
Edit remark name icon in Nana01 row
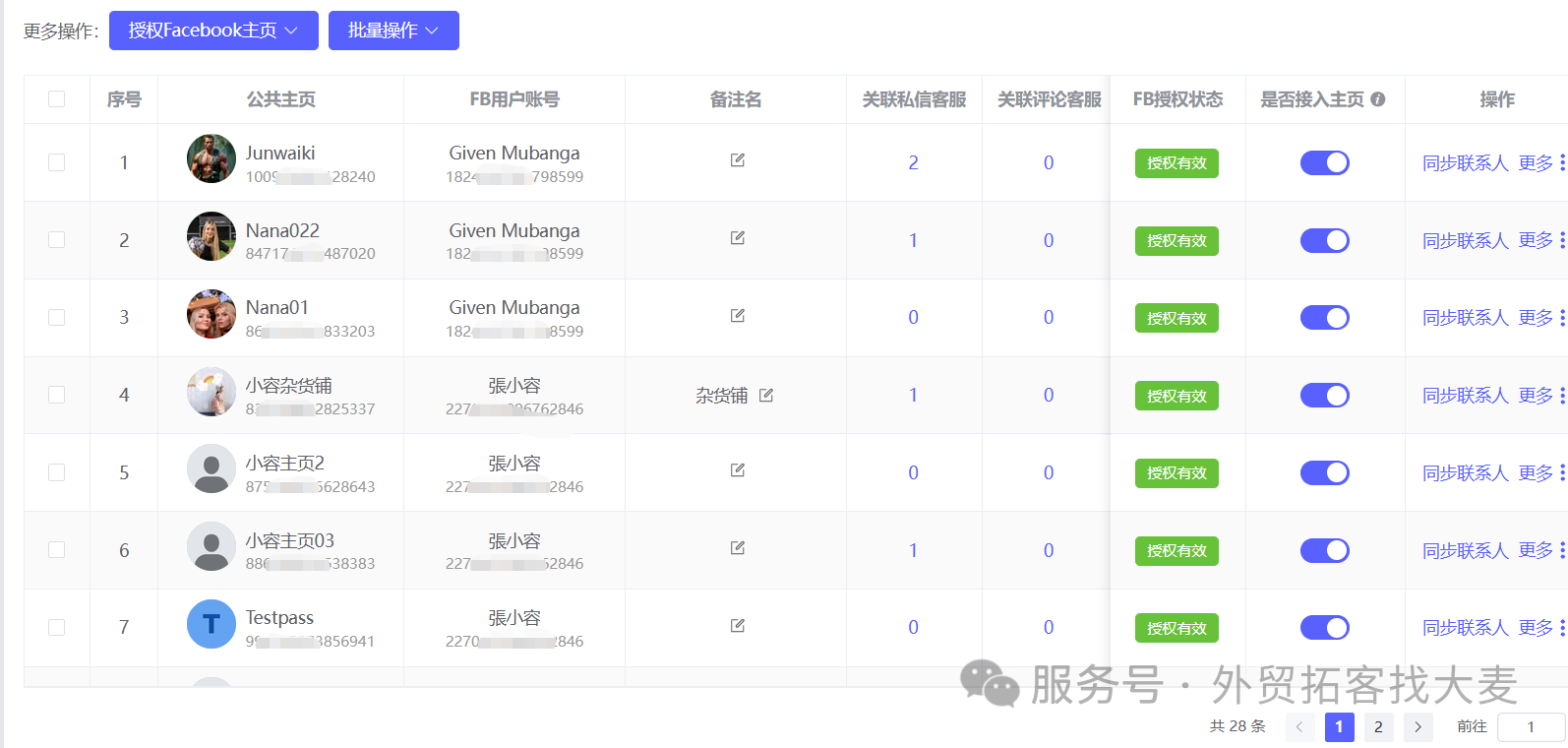tap(737, 316)
